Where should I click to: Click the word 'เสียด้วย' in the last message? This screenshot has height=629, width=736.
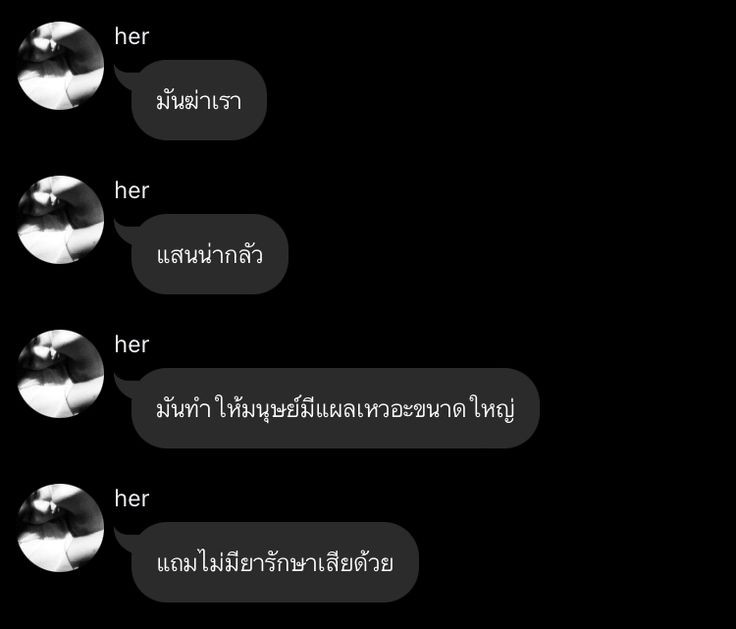click(355, 562)
